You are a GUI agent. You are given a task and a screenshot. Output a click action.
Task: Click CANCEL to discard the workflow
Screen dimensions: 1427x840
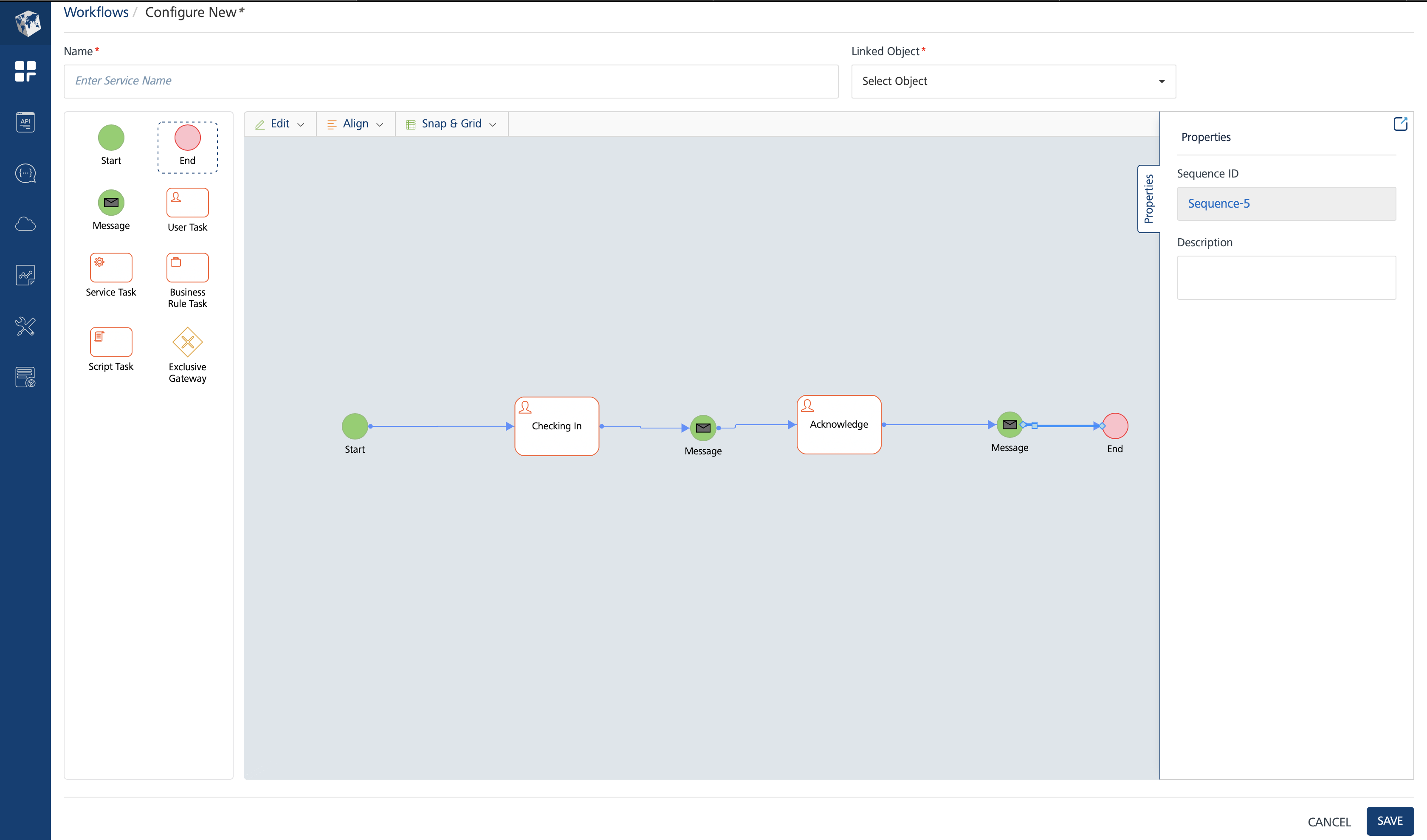pos(1329,821)
